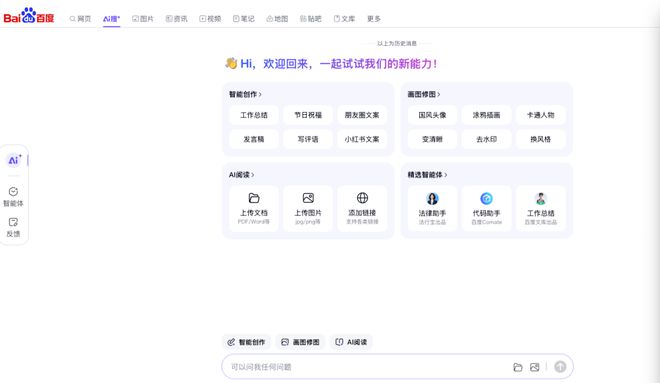
Task: Click the Baidu logo
Action: coord(29,16)
